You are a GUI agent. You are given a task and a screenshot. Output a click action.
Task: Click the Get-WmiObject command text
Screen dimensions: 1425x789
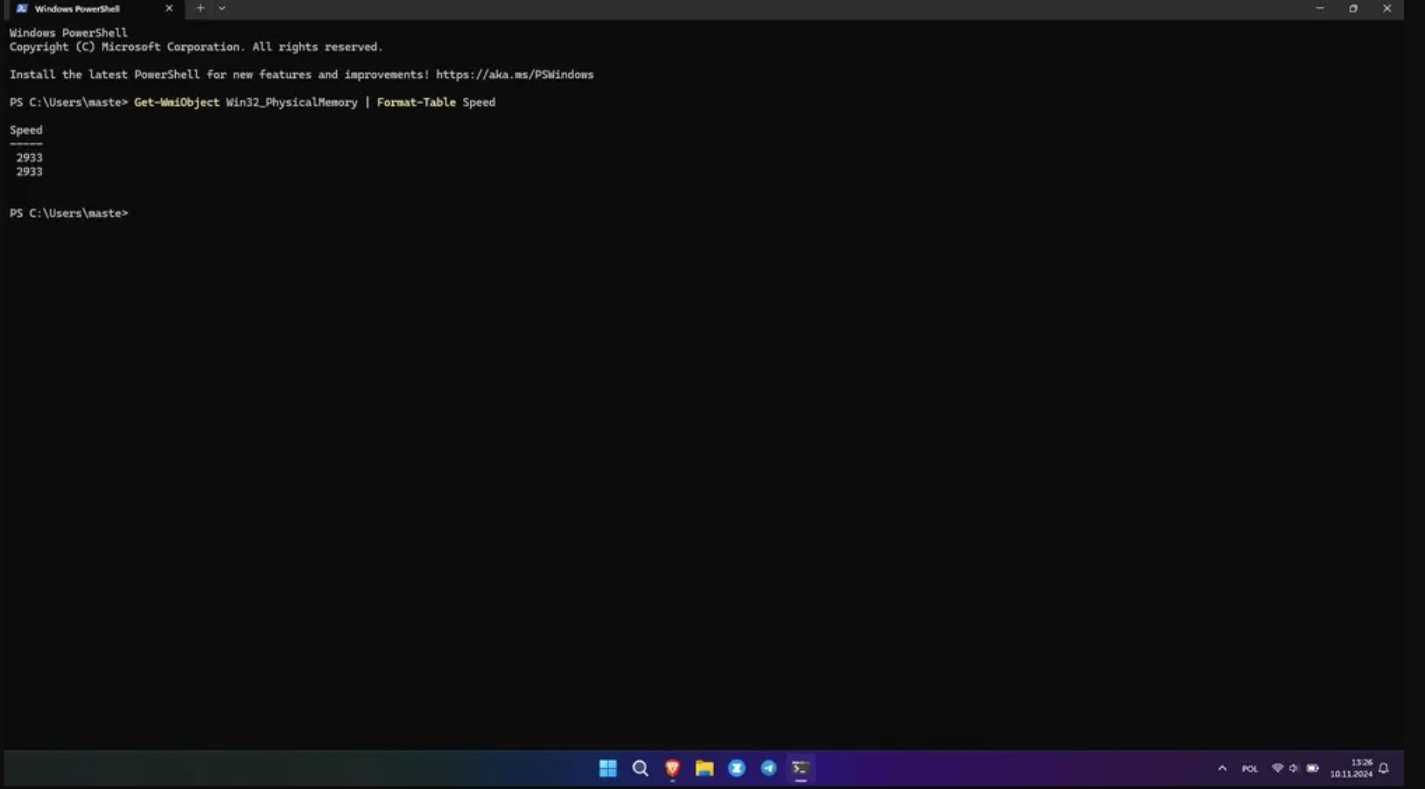click(177, 103)
